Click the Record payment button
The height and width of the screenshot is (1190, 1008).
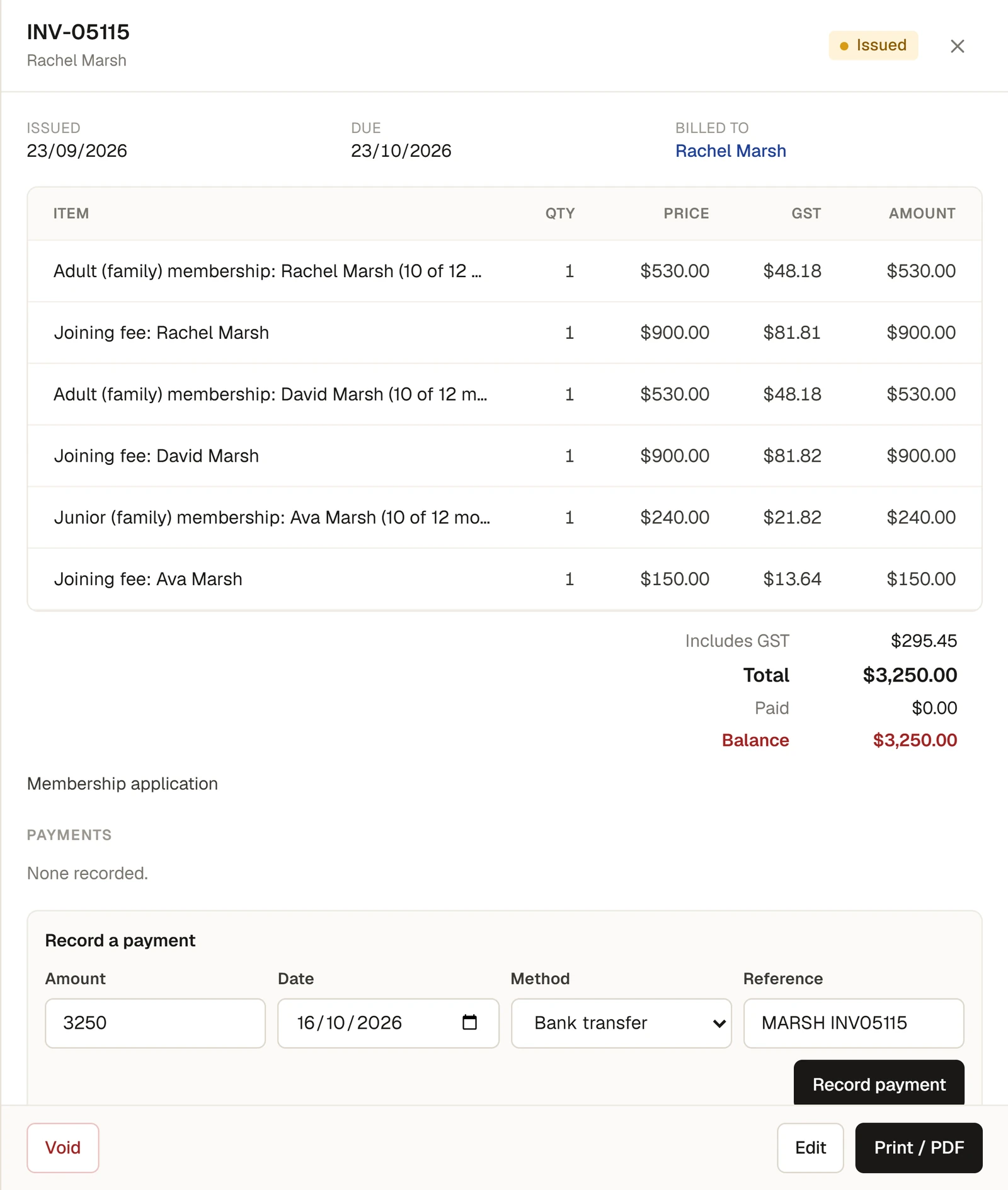(879, 1084)
